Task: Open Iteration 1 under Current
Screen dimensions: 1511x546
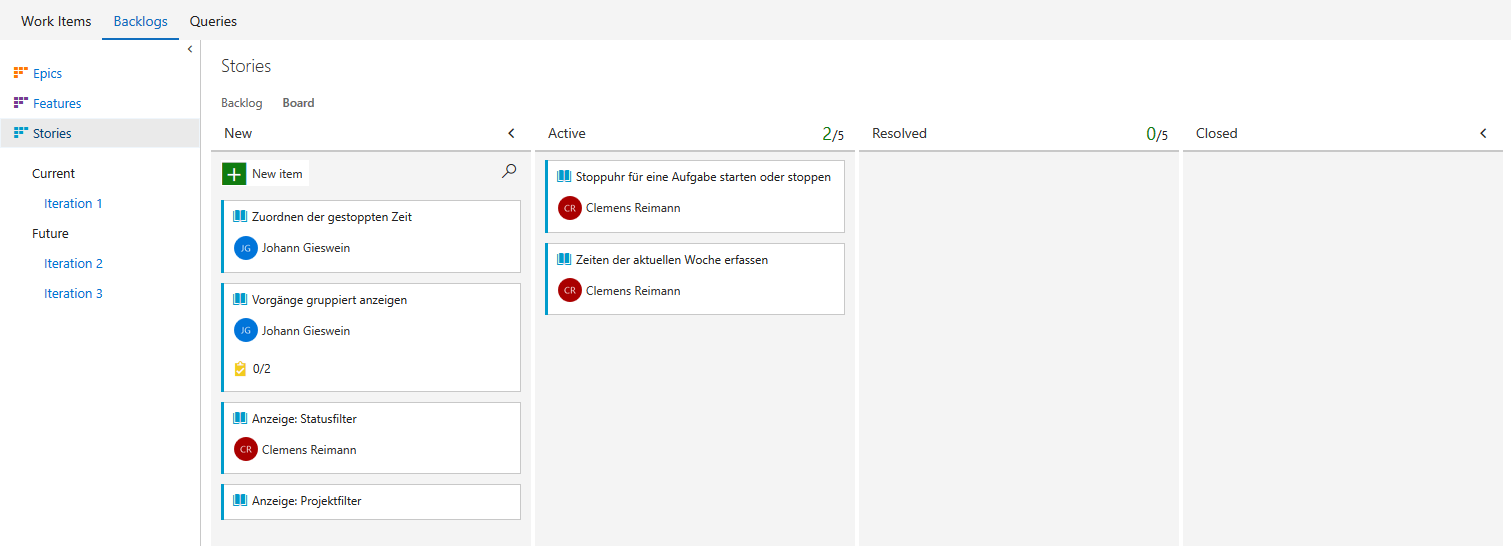Action: tap(73, 203)
